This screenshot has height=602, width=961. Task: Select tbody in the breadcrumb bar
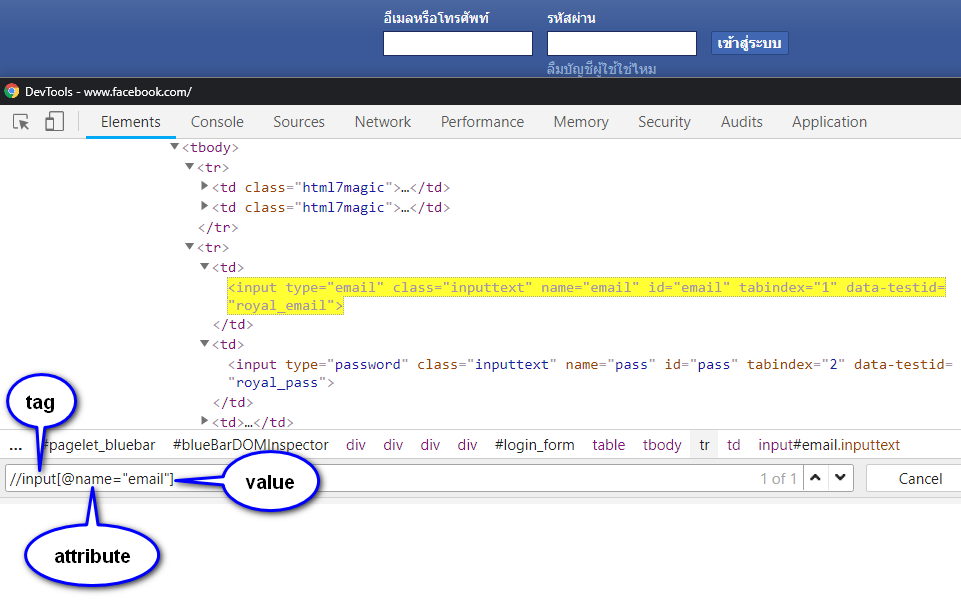tap(662, 445)
